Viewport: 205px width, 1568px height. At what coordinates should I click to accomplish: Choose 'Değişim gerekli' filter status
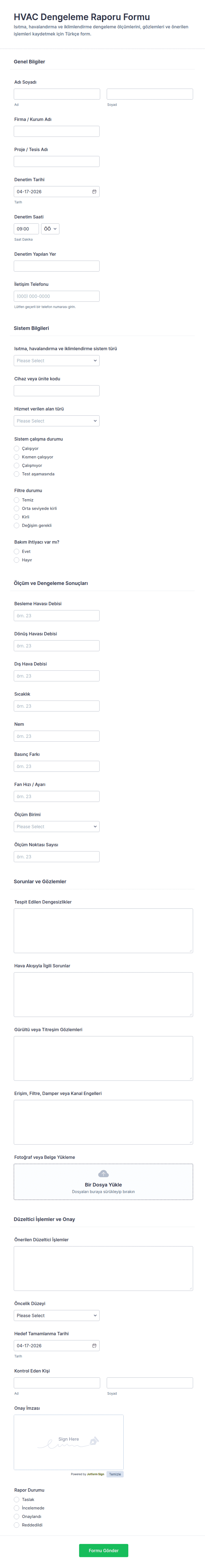point(17,525)
